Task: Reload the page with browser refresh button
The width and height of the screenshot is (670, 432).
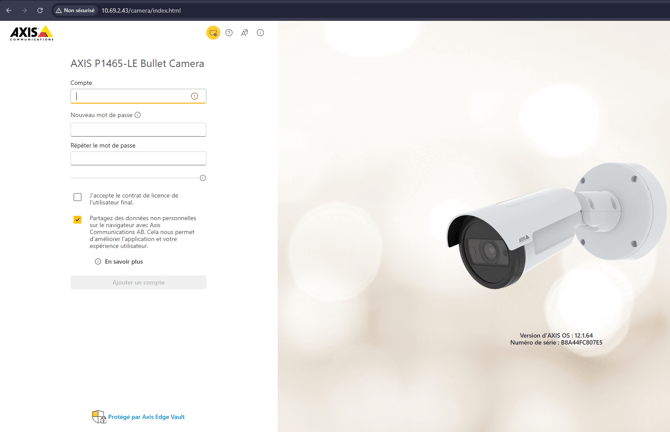Action: pos(40,10)
